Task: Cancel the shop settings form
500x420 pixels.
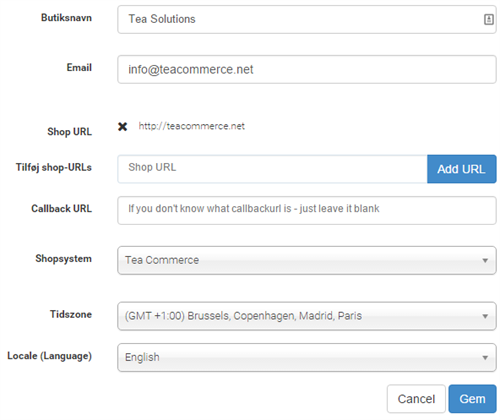Action: pos(416,399)
